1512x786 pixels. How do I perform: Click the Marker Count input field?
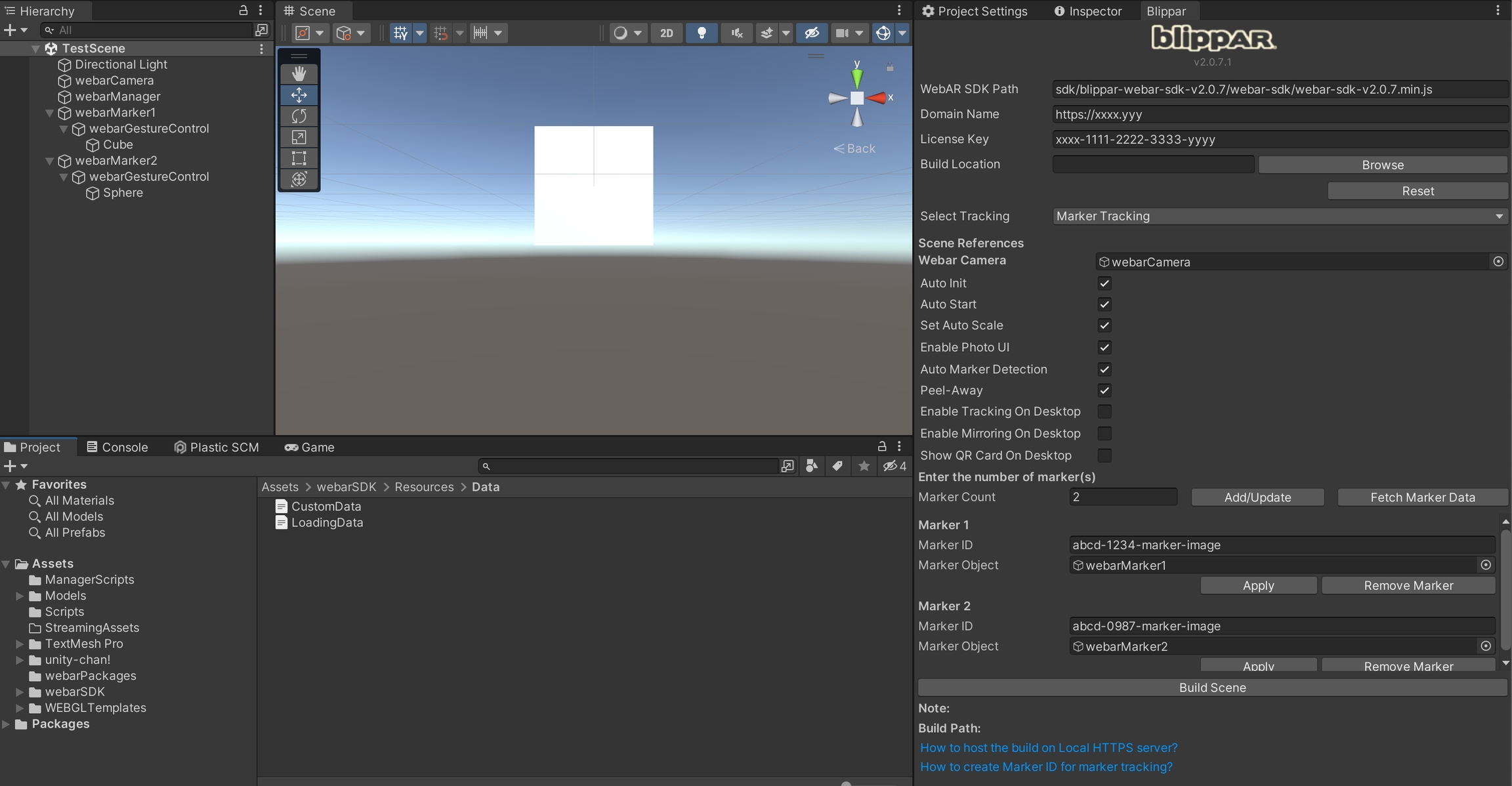coord(1122,497)
